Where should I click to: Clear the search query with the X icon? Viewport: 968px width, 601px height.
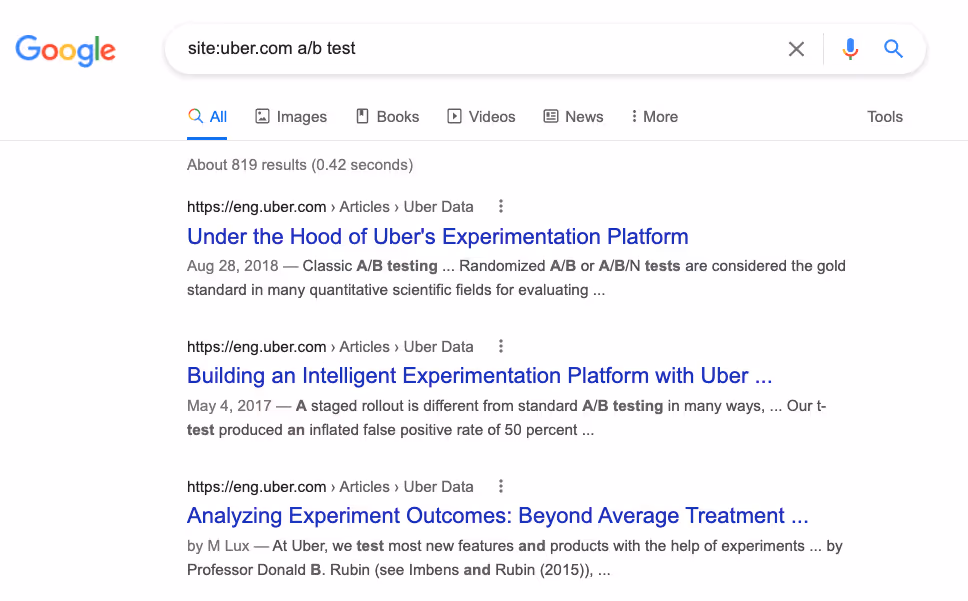(x=796, y=49)
